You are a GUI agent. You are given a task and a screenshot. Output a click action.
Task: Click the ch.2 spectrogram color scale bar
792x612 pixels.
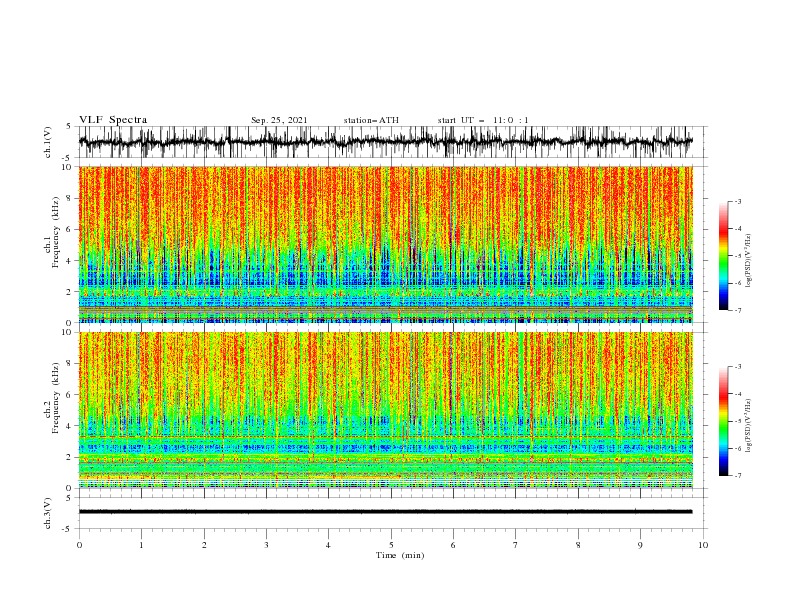pyautogui.click(x=723, y=421)
